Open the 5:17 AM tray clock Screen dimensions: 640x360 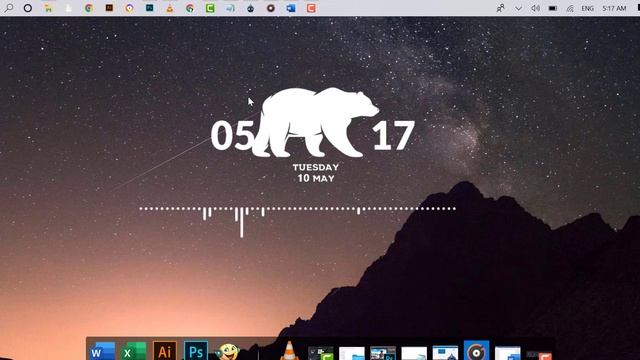[614, 8]
